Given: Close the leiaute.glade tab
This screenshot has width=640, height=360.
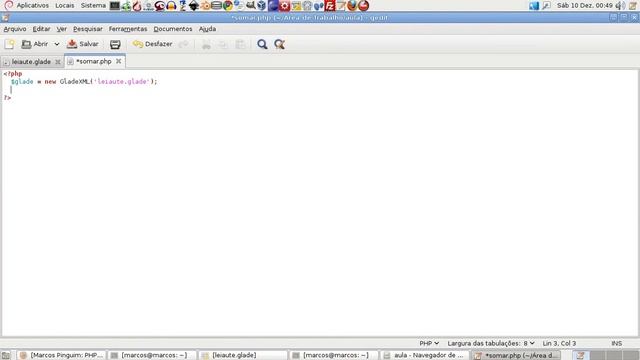Looking at the screenshot, I should (58, 62).
